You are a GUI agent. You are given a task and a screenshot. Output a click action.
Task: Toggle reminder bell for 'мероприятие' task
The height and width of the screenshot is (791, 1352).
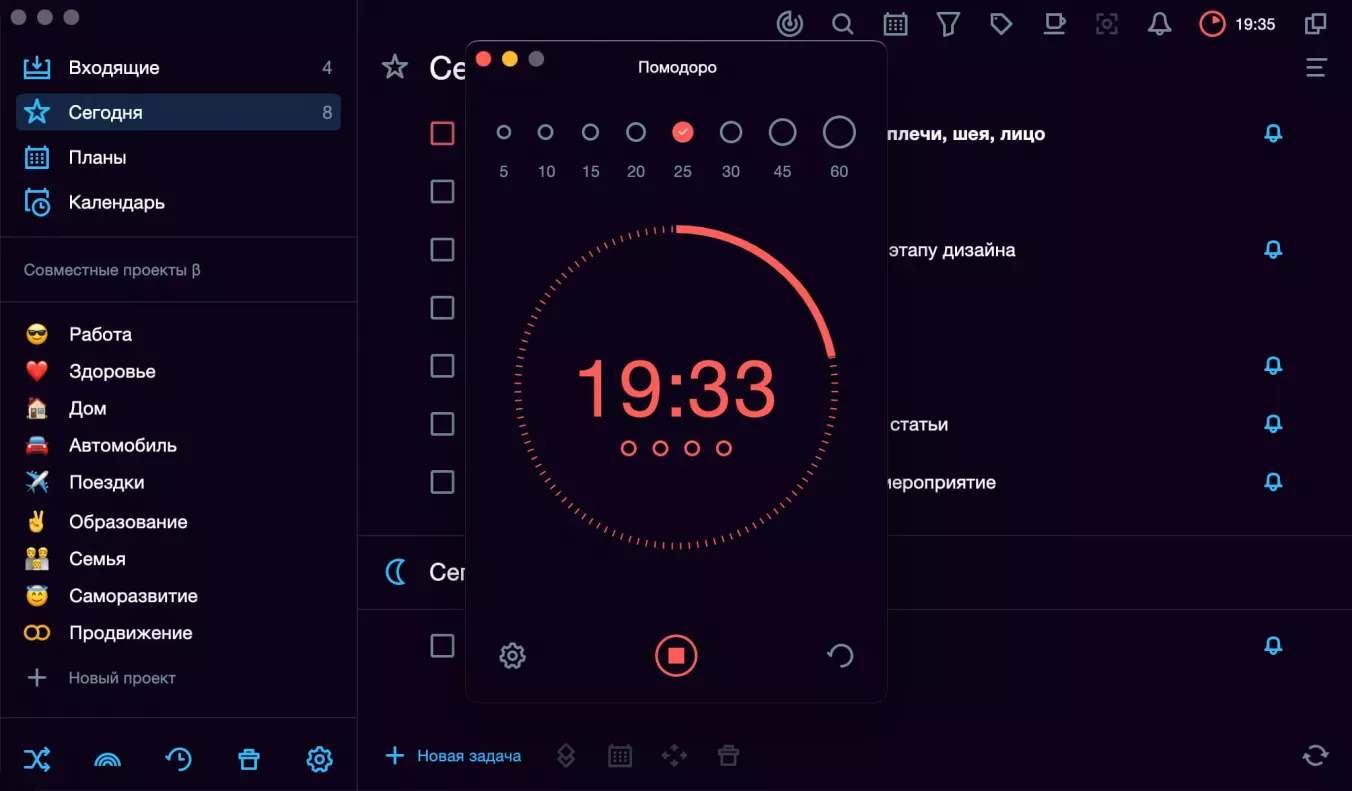tap(1273, 482)
